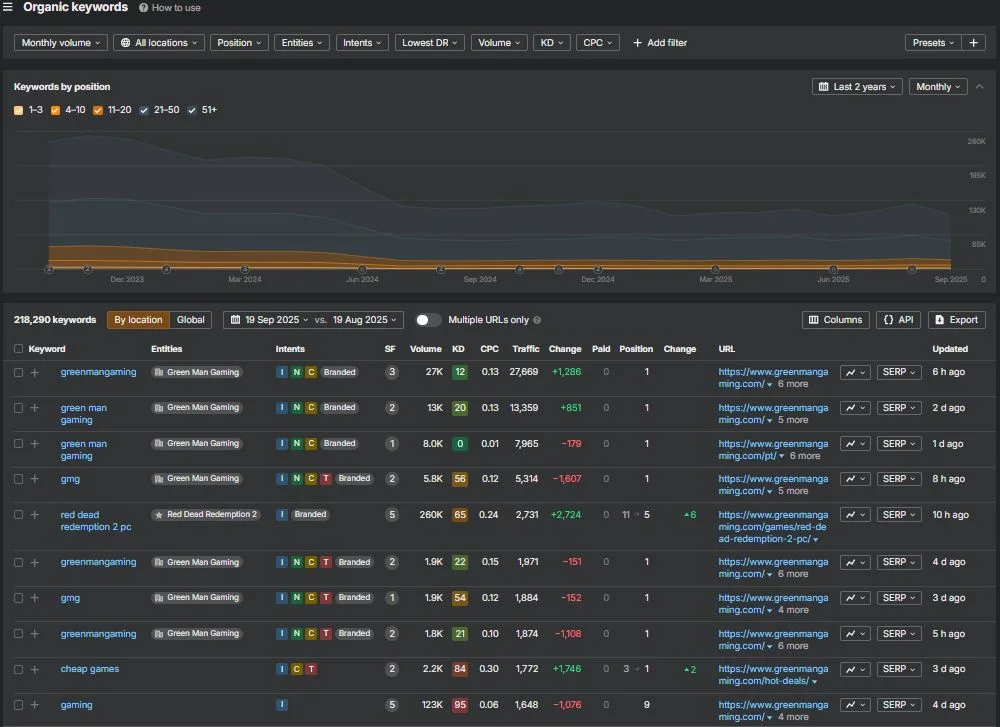Open Monthly volume dropdown

click(61, 43)
